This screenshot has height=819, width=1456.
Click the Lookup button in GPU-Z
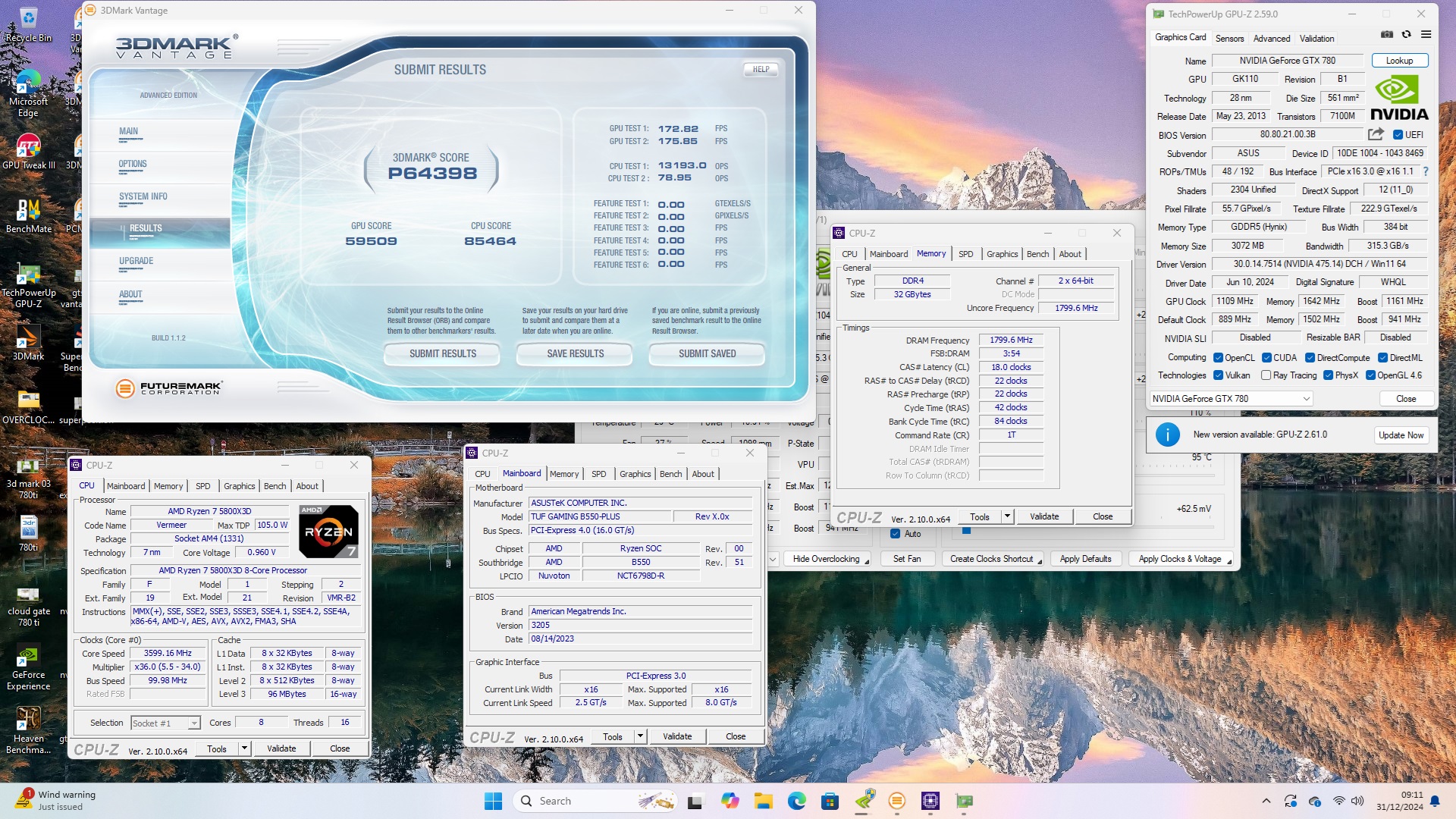coord(1399,61)
